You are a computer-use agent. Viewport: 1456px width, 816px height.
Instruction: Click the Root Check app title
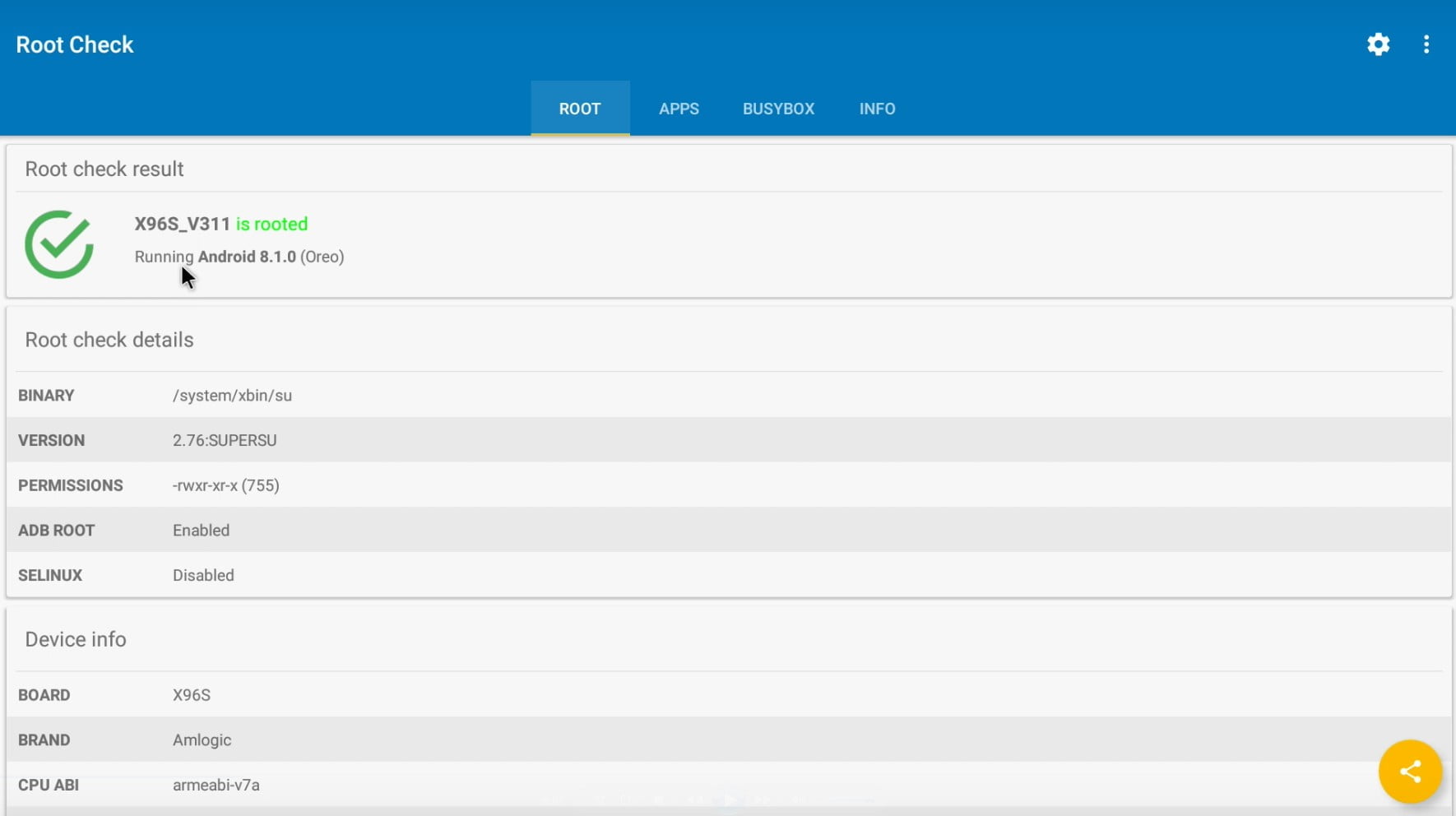point(75,44)
